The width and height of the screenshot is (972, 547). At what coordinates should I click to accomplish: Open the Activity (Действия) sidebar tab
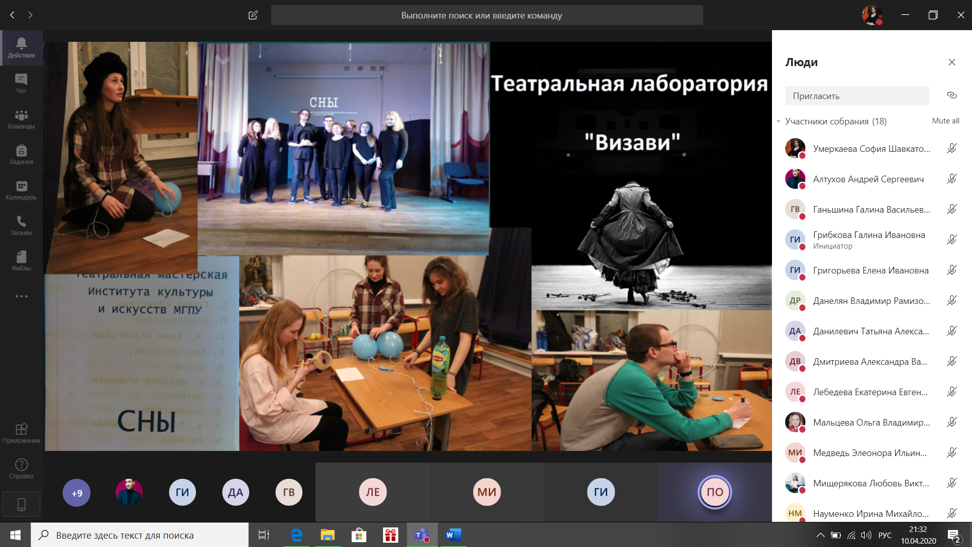click(x=21, y=47)
